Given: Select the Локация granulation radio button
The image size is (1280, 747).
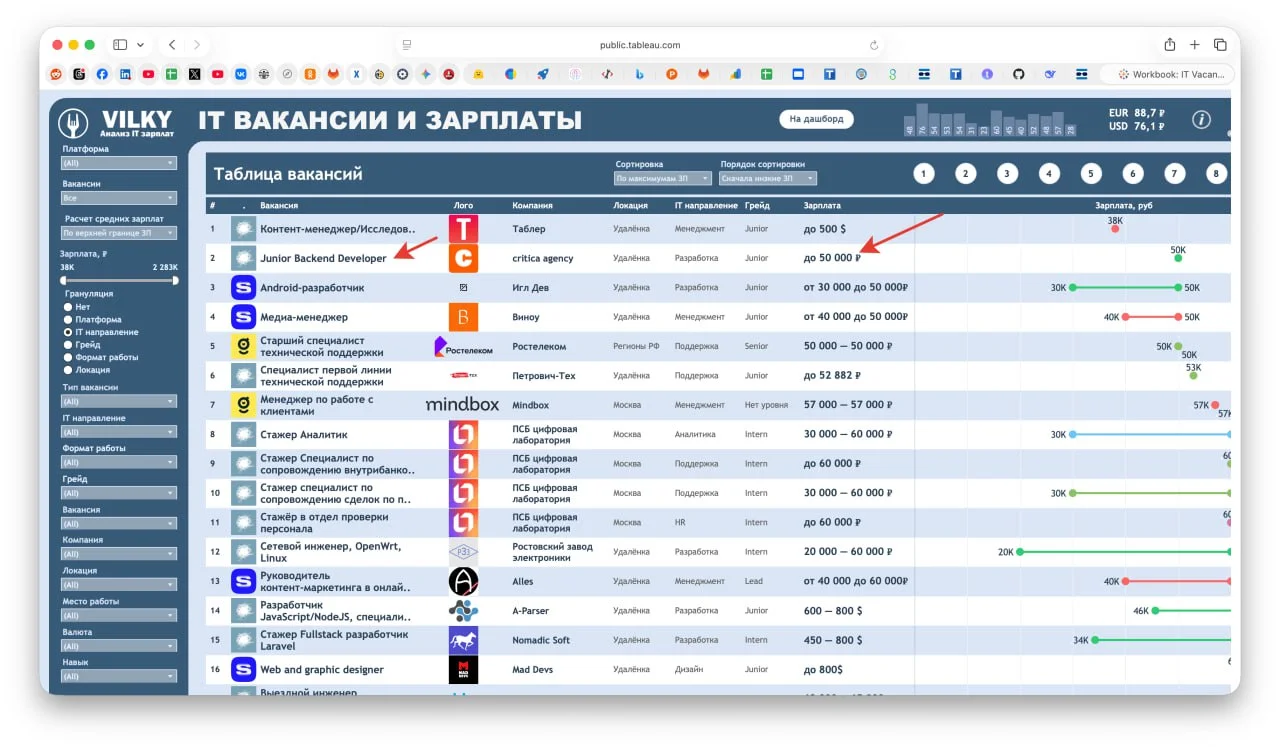Looking at the screenshot, I should [68, 370].
